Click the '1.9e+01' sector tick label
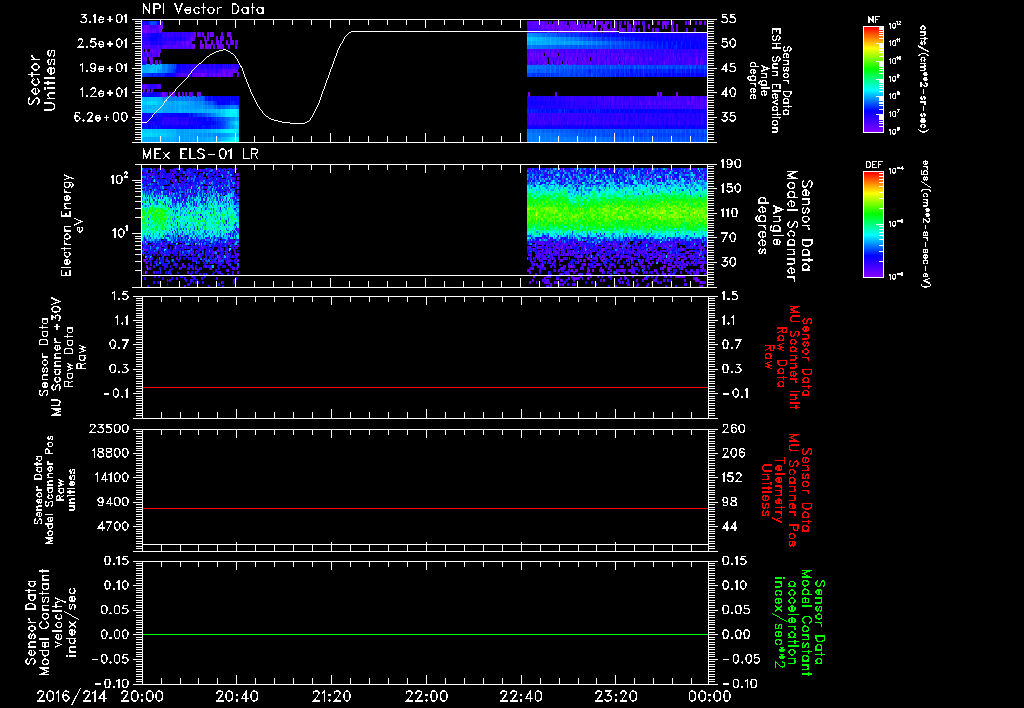1024x708 pixels. [103, 68]
